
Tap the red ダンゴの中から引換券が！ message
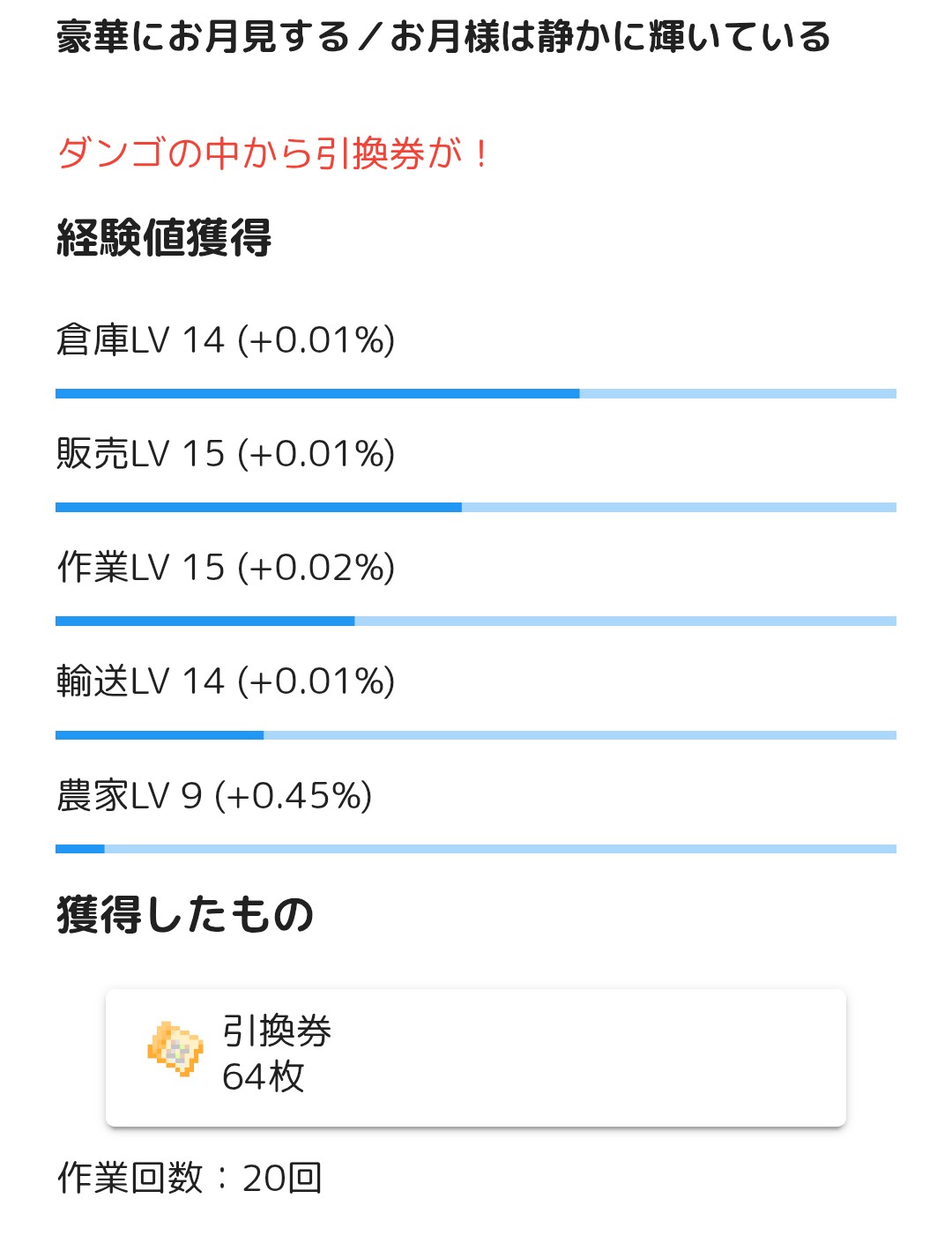pyautogui.click(x=272, y=154)
